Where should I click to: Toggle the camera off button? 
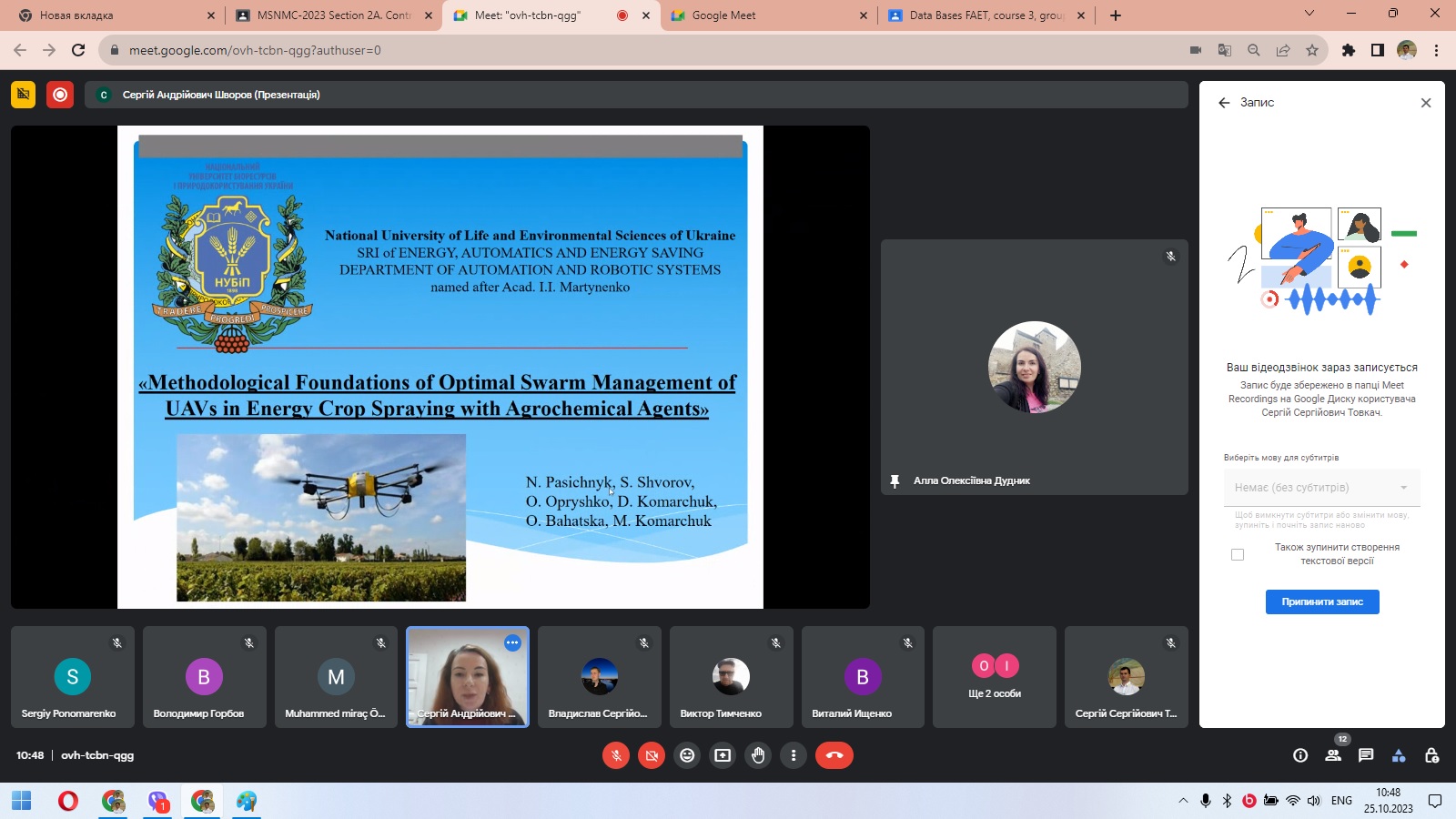pos(652,755)
